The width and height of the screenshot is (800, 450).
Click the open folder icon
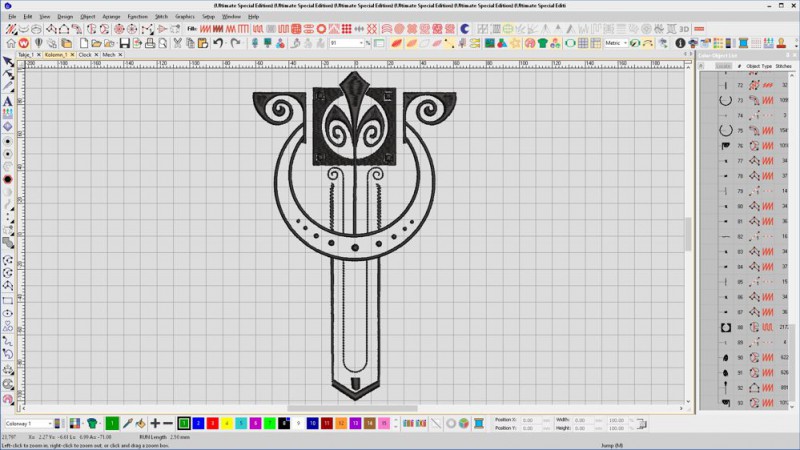click(x=96, y=43)
